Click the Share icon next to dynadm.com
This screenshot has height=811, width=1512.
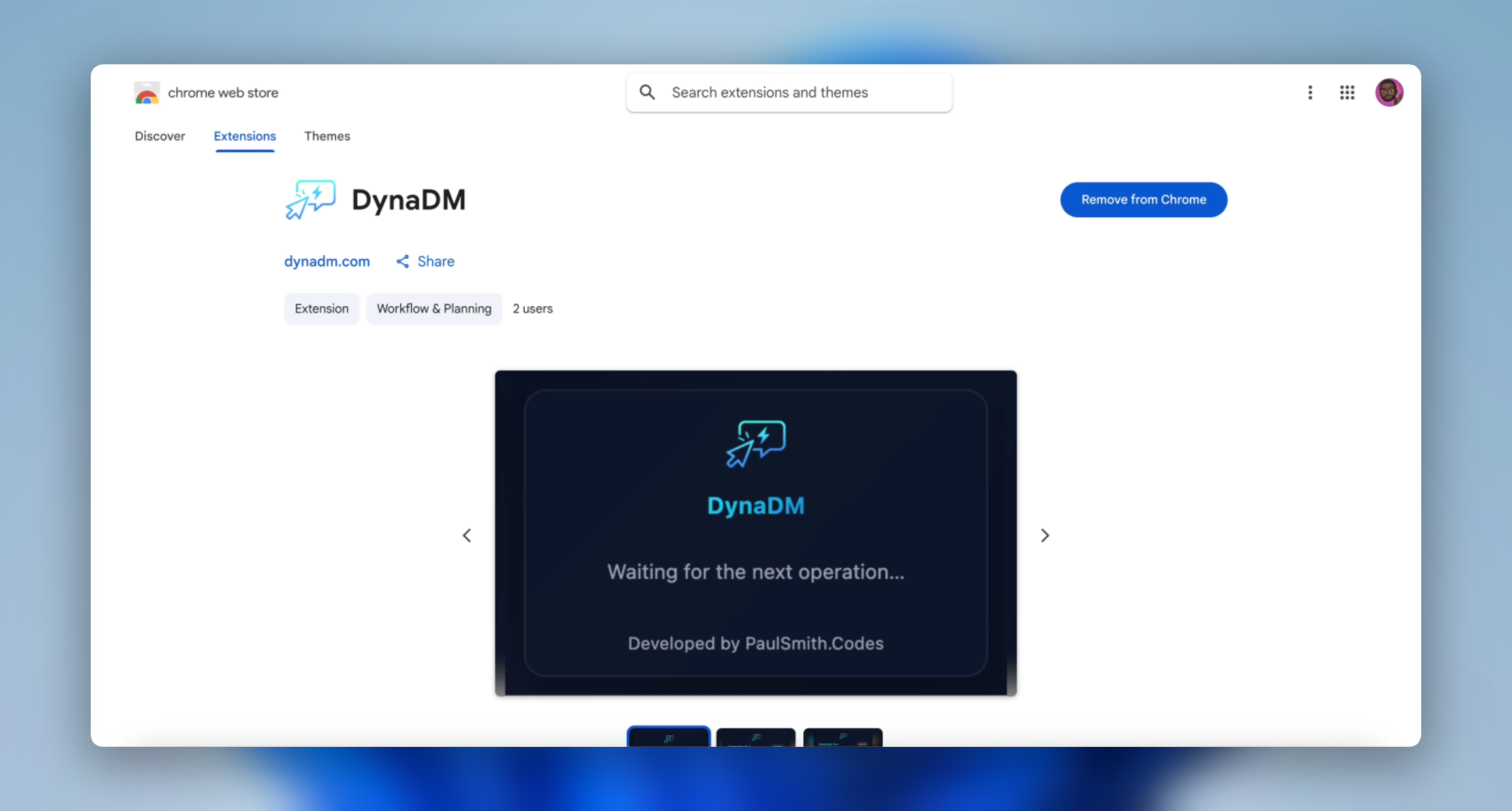(x=403, y=261)
